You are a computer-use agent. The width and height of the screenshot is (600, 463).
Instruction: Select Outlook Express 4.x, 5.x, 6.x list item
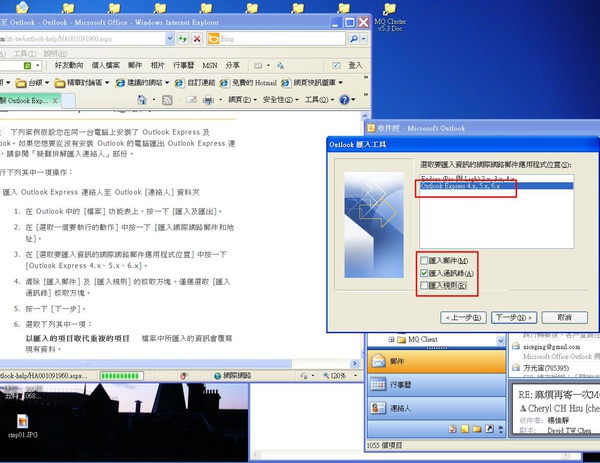(x=496, y=186)
